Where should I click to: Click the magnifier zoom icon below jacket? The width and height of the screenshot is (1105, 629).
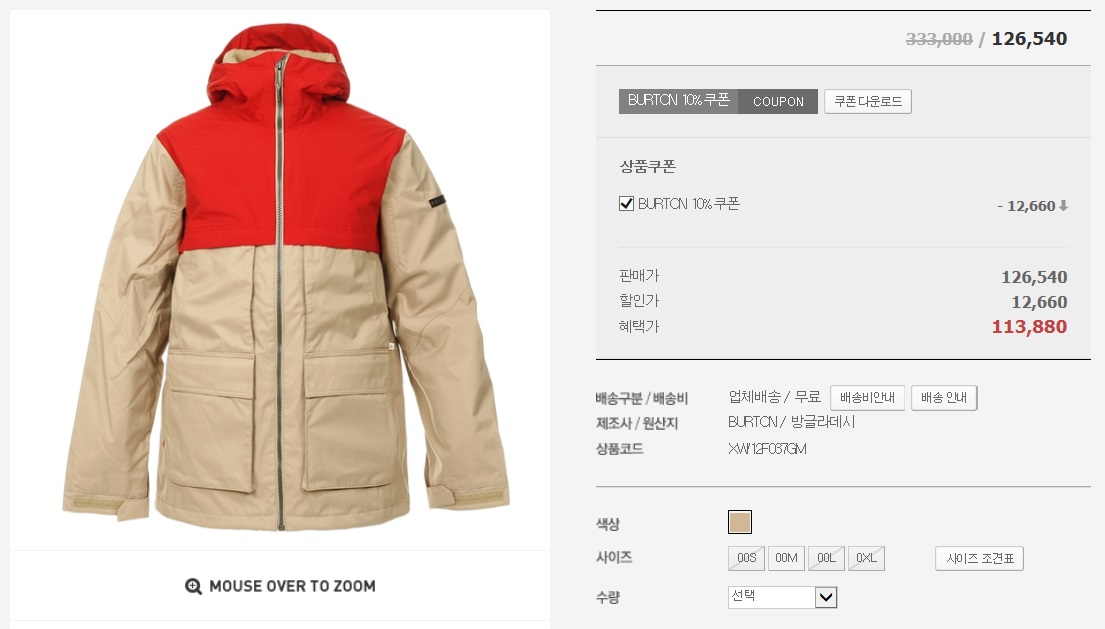pos(193,586)
